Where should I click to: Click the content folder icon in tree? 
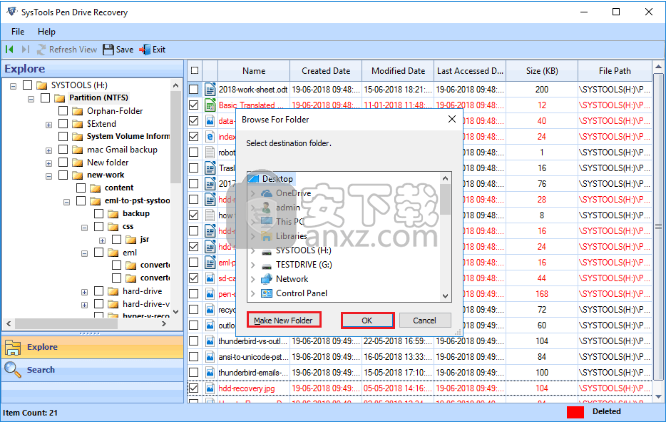pyautogui.click(x=96, y=188)
